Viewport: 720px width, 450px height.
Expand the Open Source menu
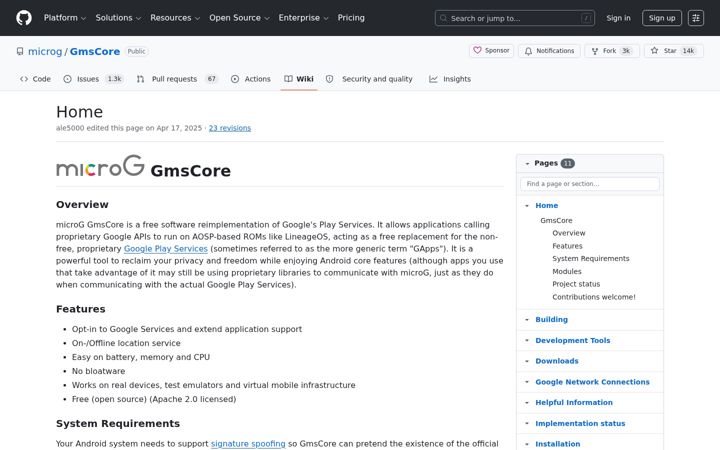coord(239,18)
